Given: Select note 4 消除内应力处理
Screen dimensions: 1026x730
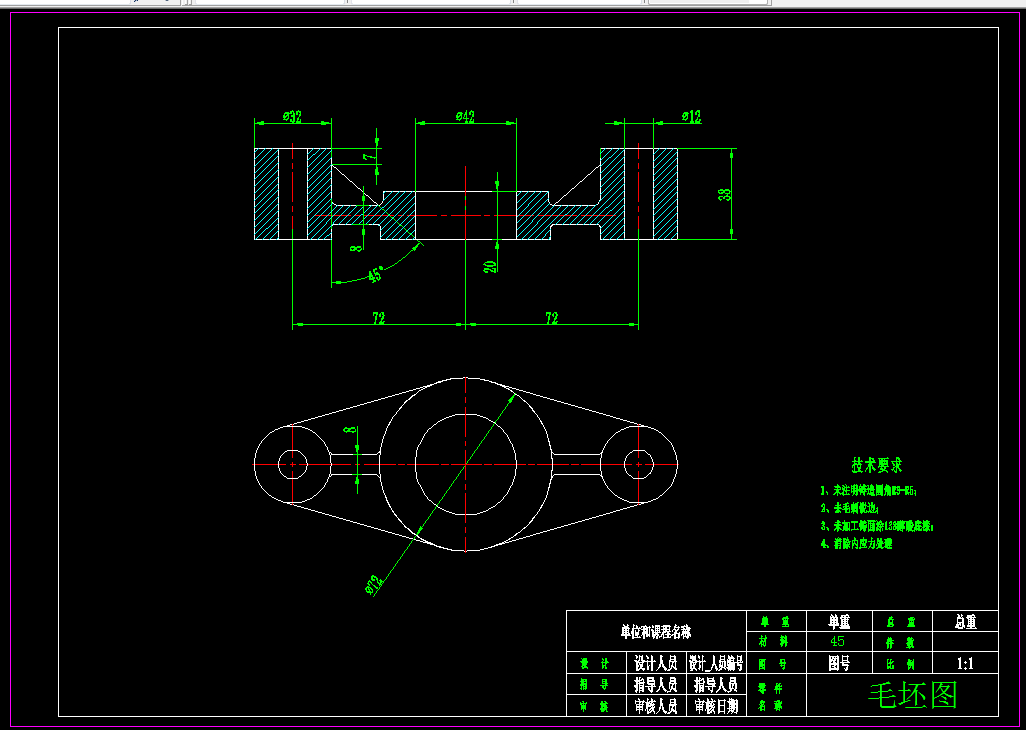Looking at the screenshot, I should point(856,543).
